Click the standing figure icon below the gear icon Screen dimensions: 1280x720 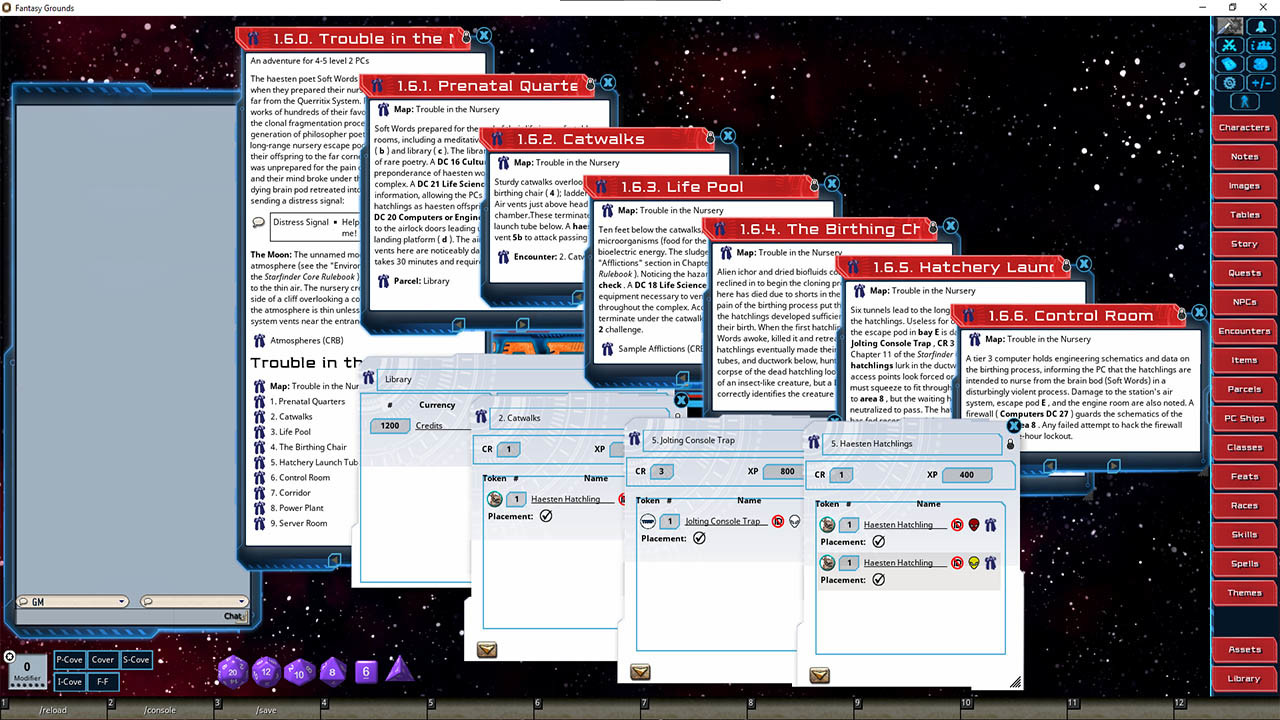tap(1246, 101)
